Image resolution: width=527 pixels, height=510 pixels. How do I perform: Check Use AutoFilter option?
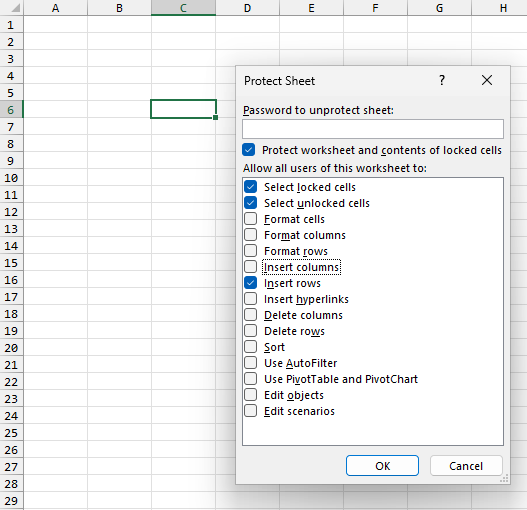coord(251,363)
